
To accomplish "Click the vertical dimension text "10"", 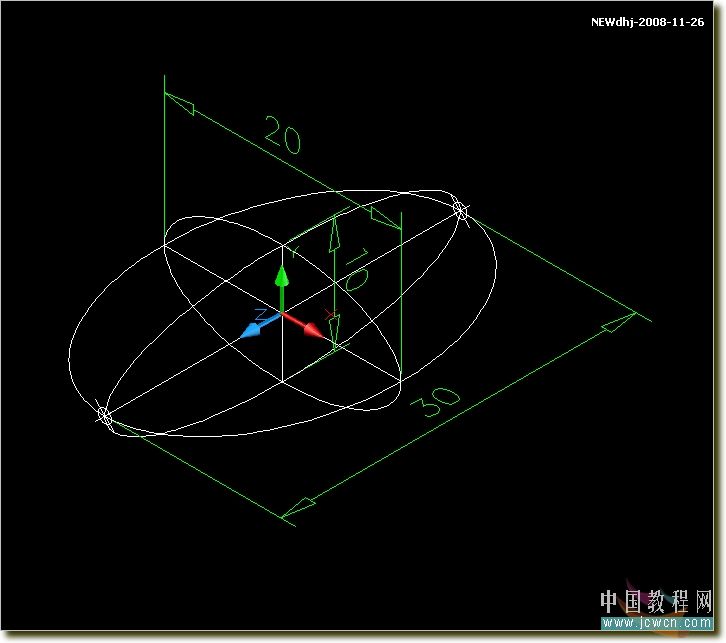I will pyautogui.click(x=356, y=270).
